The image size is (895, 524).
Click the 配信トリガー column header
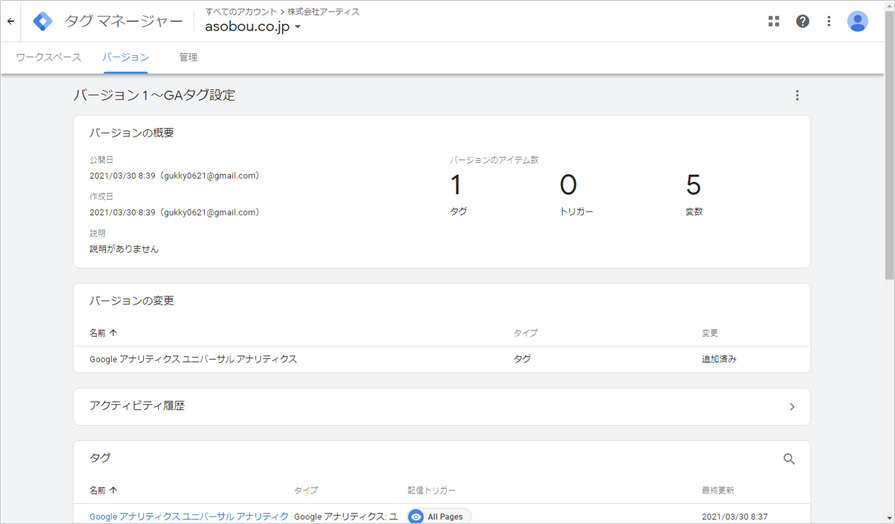[x=432, y=490]
